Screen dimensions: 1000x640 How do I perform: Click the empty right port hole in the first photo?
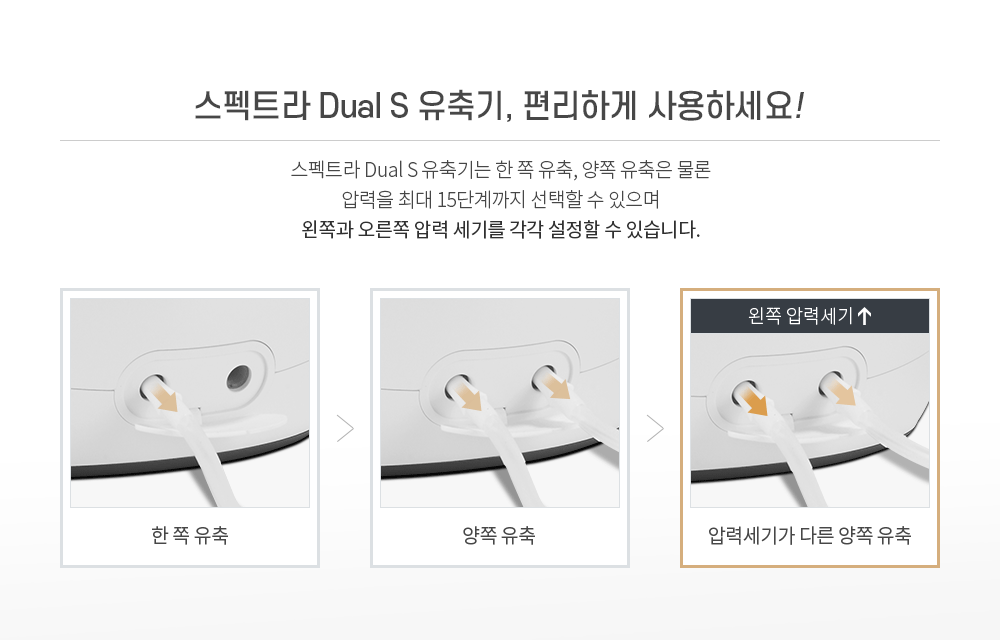pos(239,378)
